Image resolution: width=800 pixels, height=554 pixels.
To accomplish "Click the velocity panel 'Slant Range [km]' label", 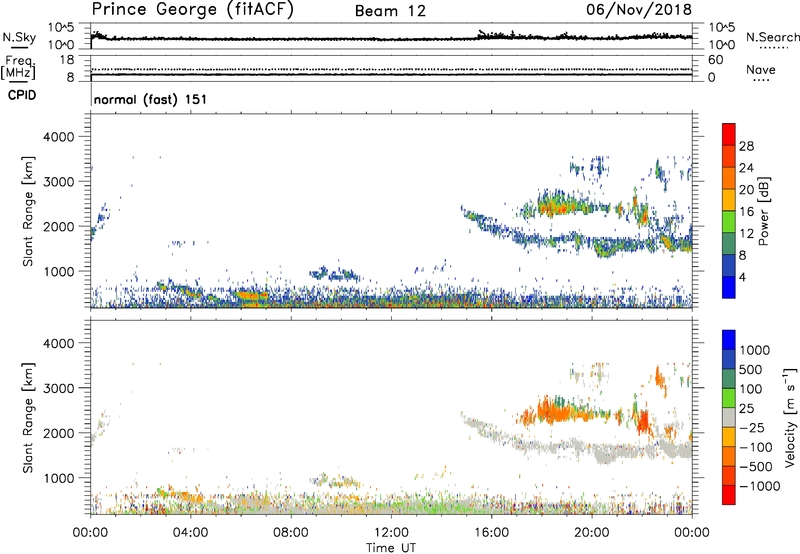I will [28, 418].
